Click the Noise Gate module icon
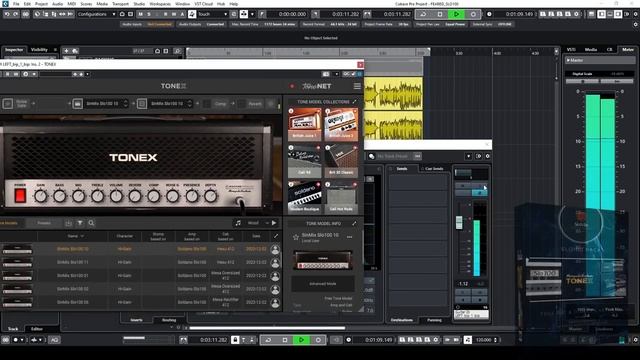The image size is (640, 360). [x=8, y=104]
